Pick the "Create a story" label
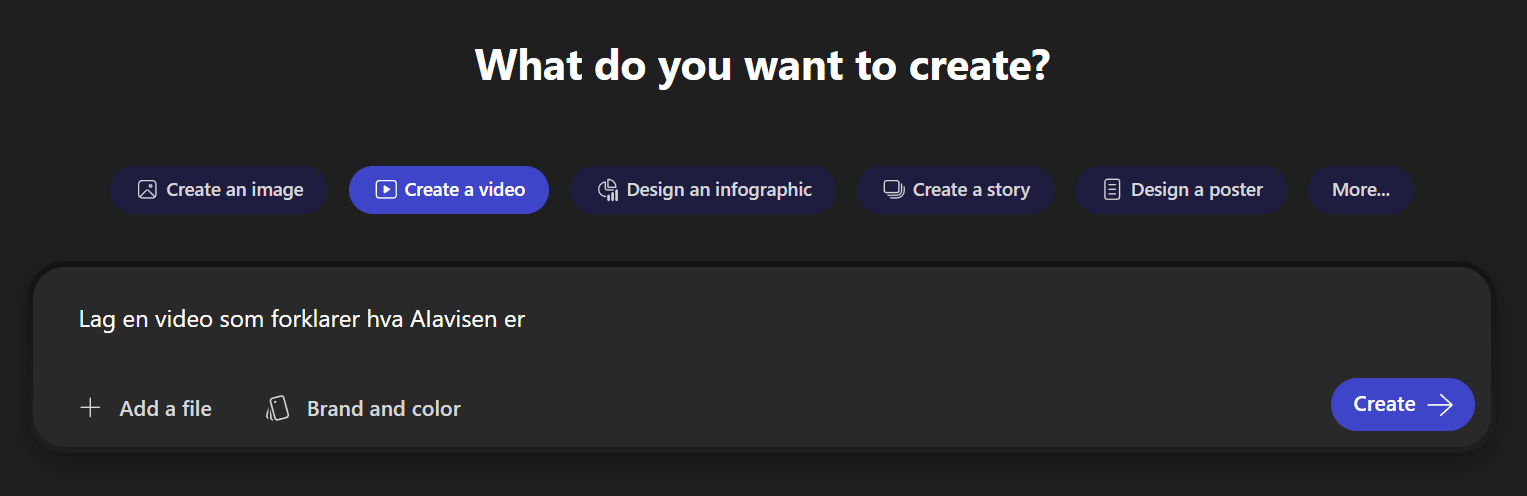Screen dimensions: 1527x496 pos(971,190)
